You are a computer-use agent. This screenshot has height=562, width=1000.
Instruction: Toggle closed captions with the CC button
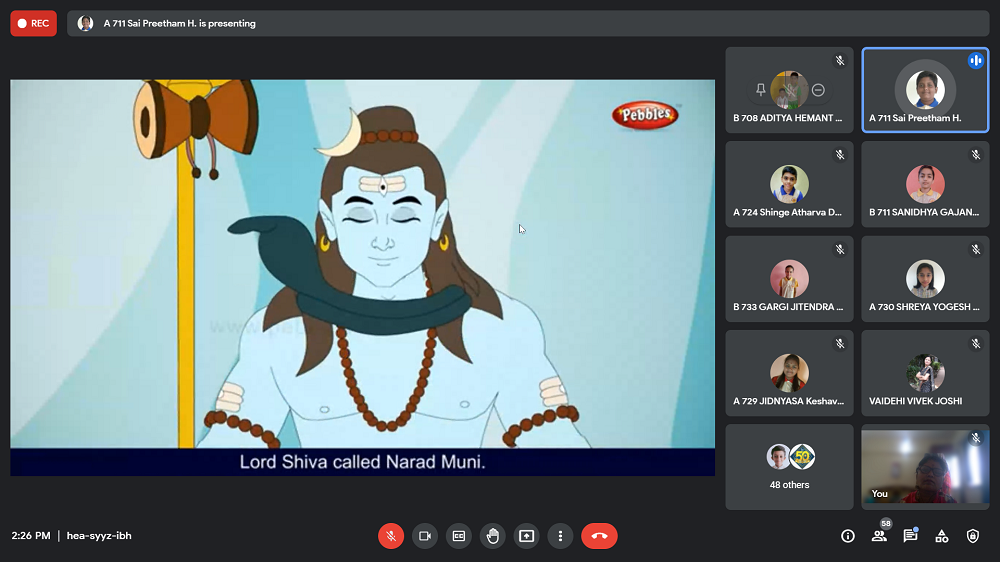(x=459, y=536)
